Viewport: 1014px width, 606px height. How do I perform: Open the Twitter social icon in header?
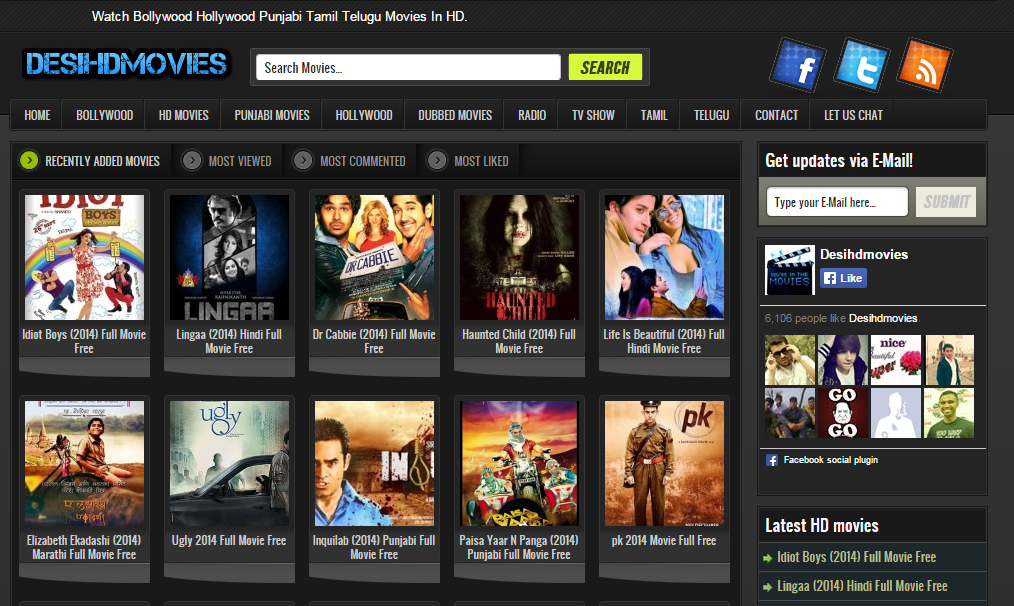click(861, 65)
